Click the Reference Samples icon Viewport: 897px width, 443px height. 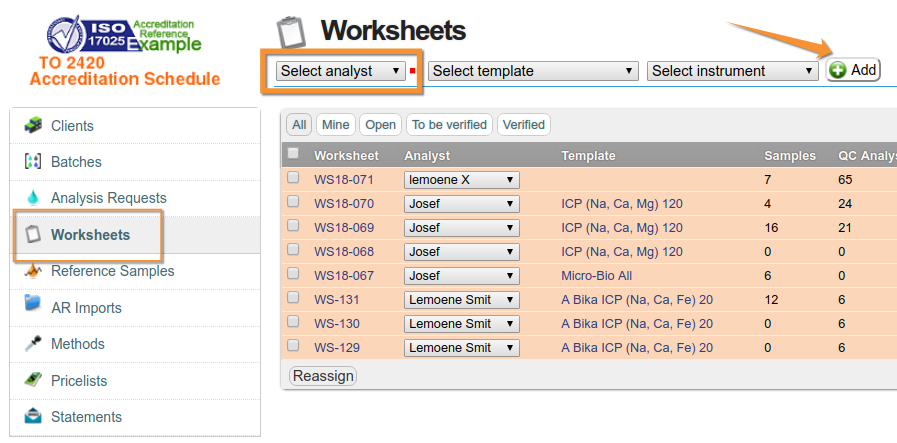coord(33,271)
